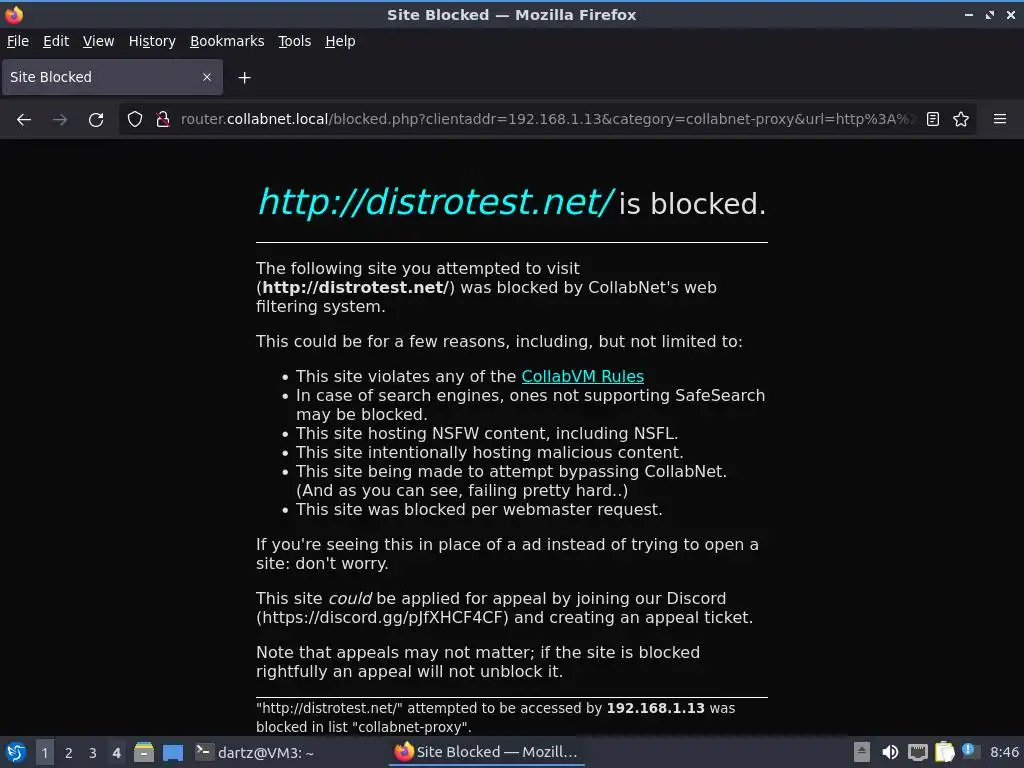Screen dimensions: 1024x768
Task: View site connection info via the crossed-out lock icon
Action: pos(163,120)
